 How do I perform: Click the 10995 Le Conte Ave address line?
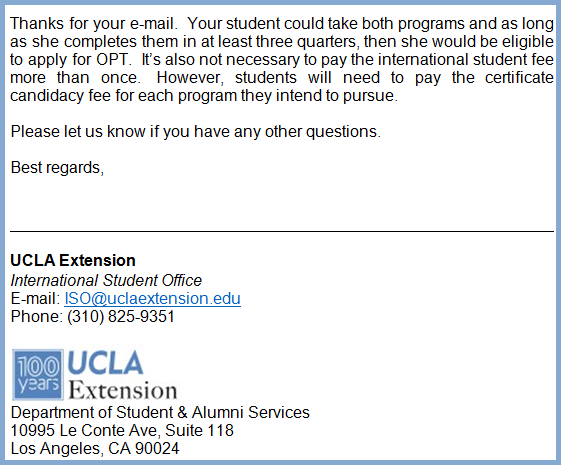tap(122, 430)
